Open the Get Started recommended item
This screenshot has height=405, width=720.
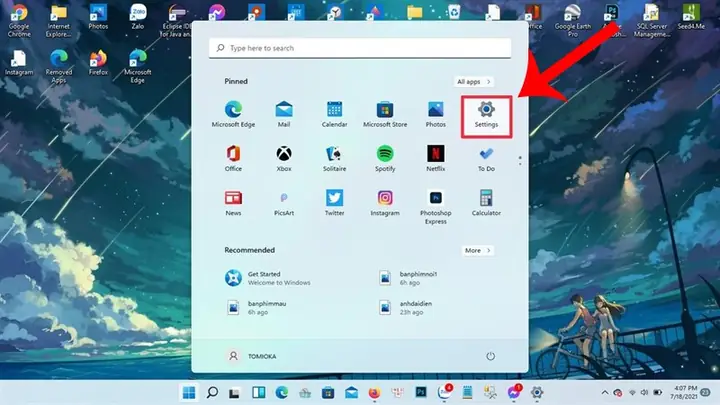click(x=268, y=278)
